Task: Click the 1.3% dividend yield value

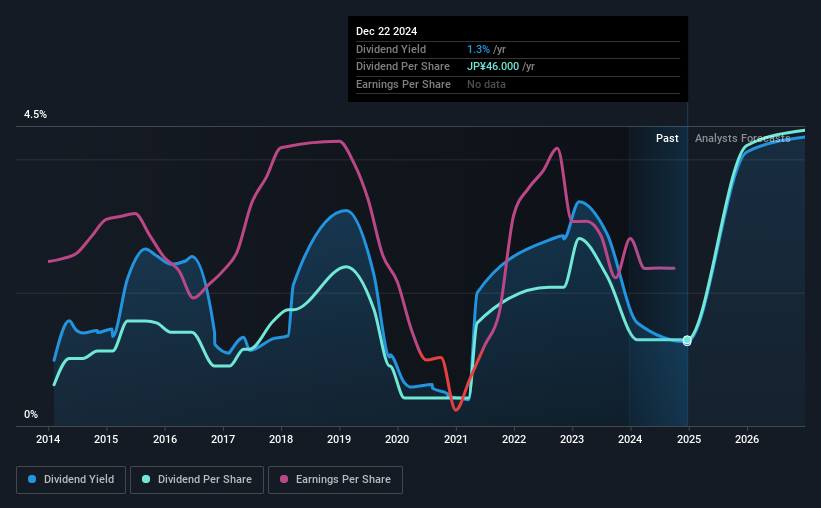Action: click(478, 49)
